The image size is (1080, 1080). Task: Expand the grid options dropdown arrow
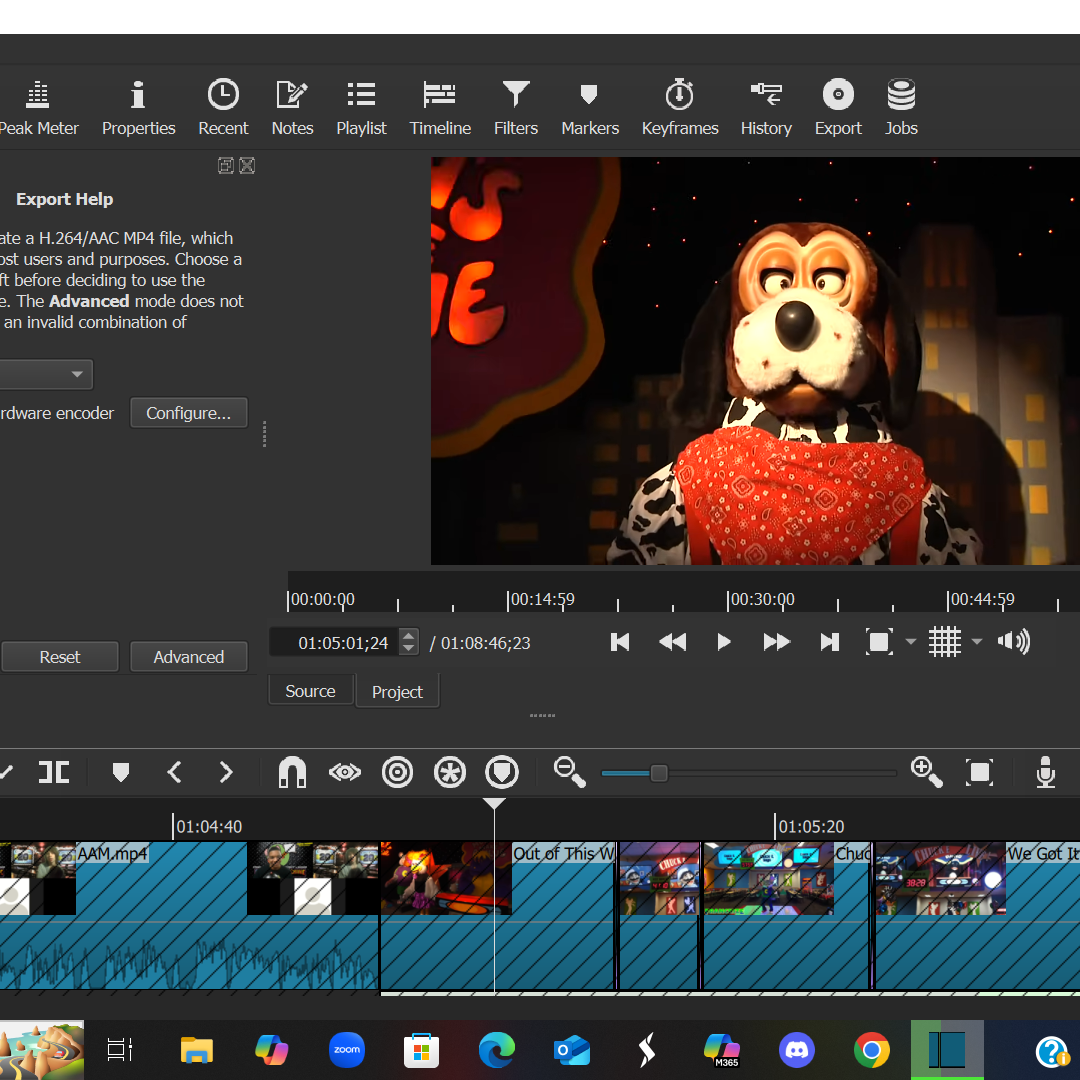coord(977,642)
